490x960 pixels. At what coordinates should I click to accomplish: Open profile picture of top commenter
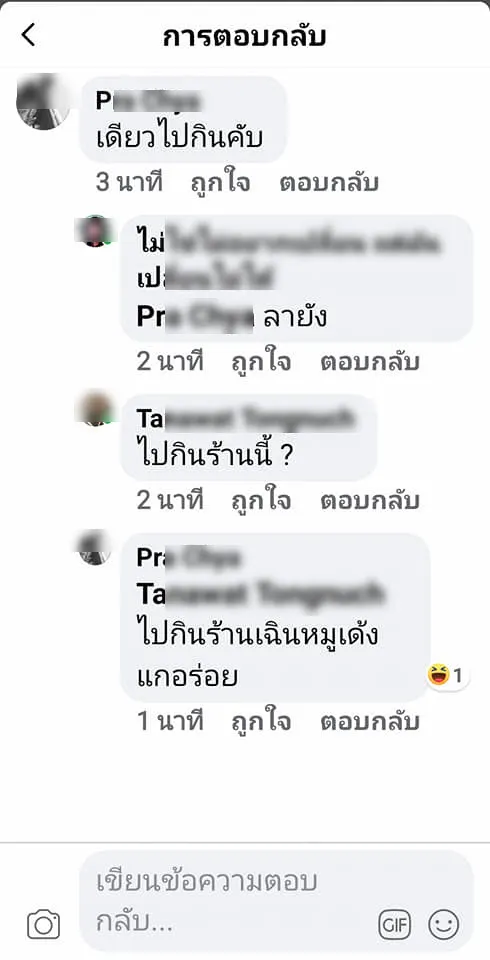[x=44, y=102]
